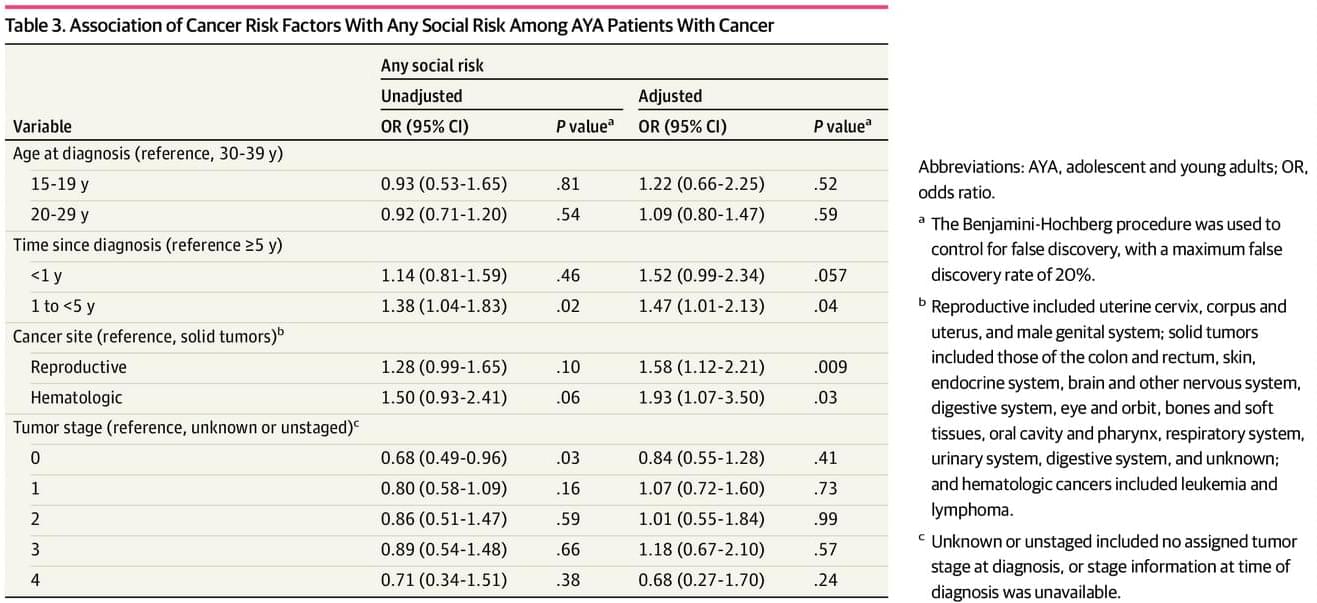
Task: Click the Table 3 title text
Action: coord(390,26)
